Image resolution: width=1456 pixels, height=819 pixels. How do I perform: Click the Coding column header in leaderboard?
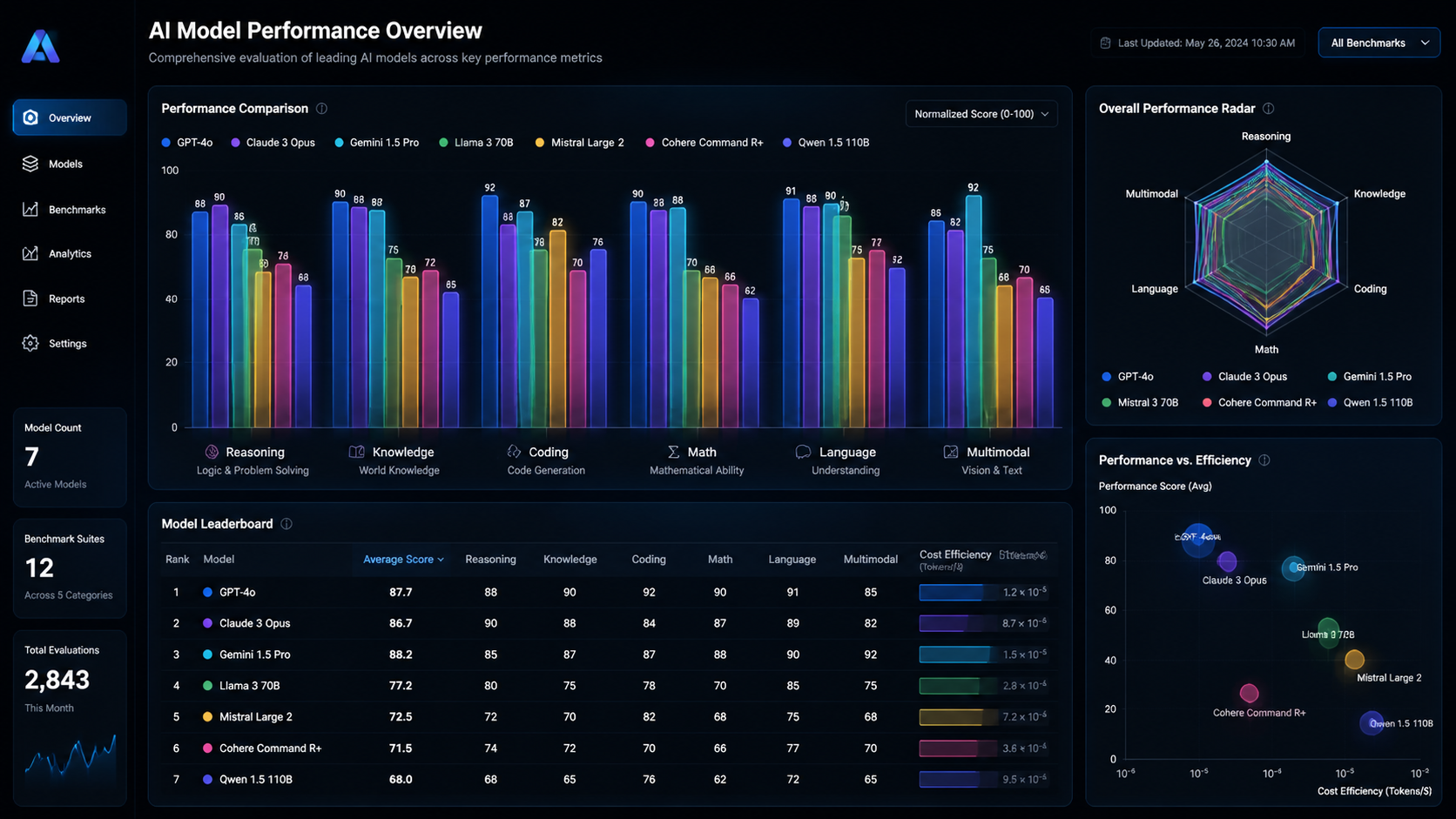[x=649, y=559]
